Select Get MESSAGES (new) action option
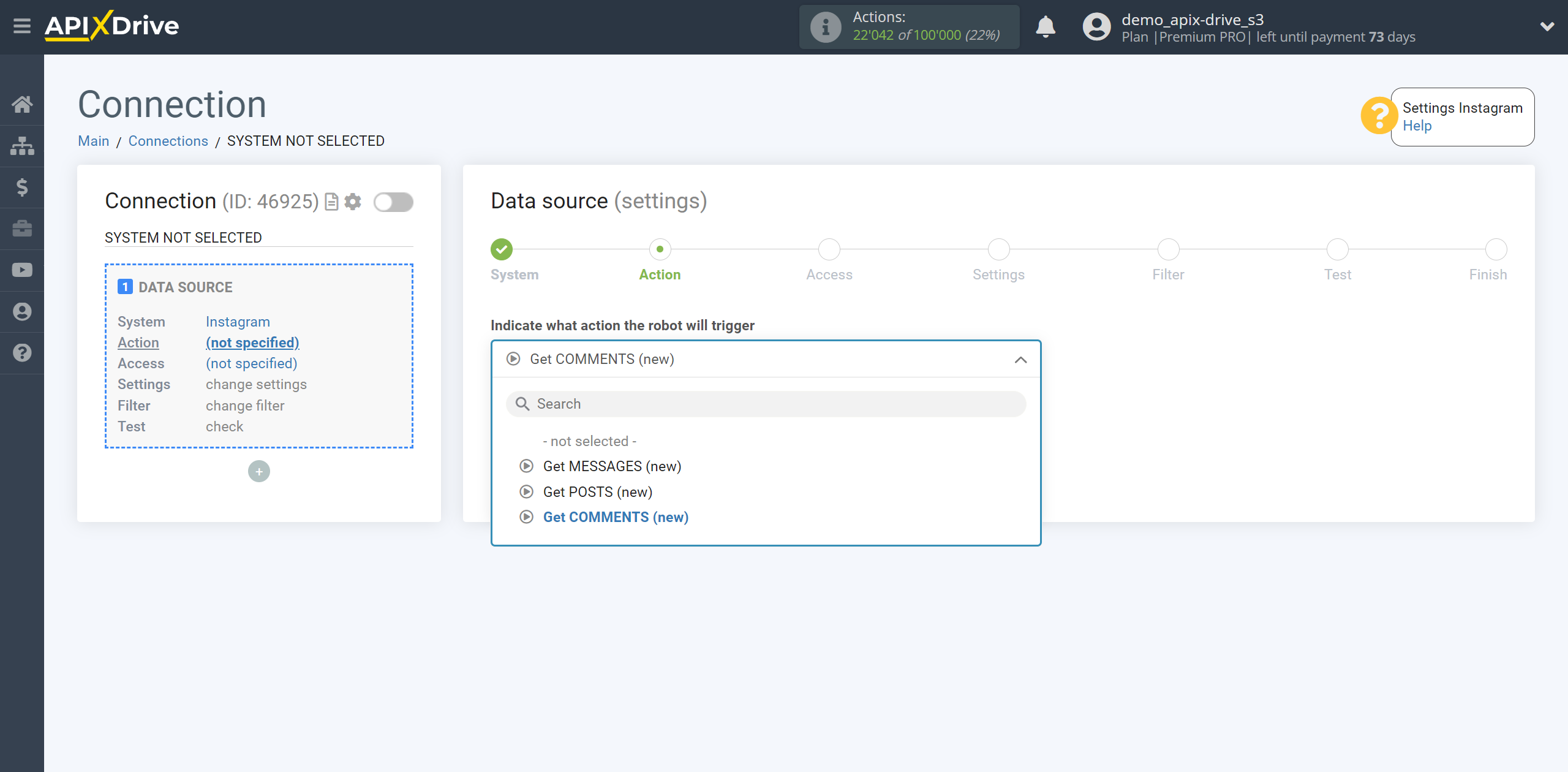This screenshot has height=772, width=1568. [x=611, y=466]
